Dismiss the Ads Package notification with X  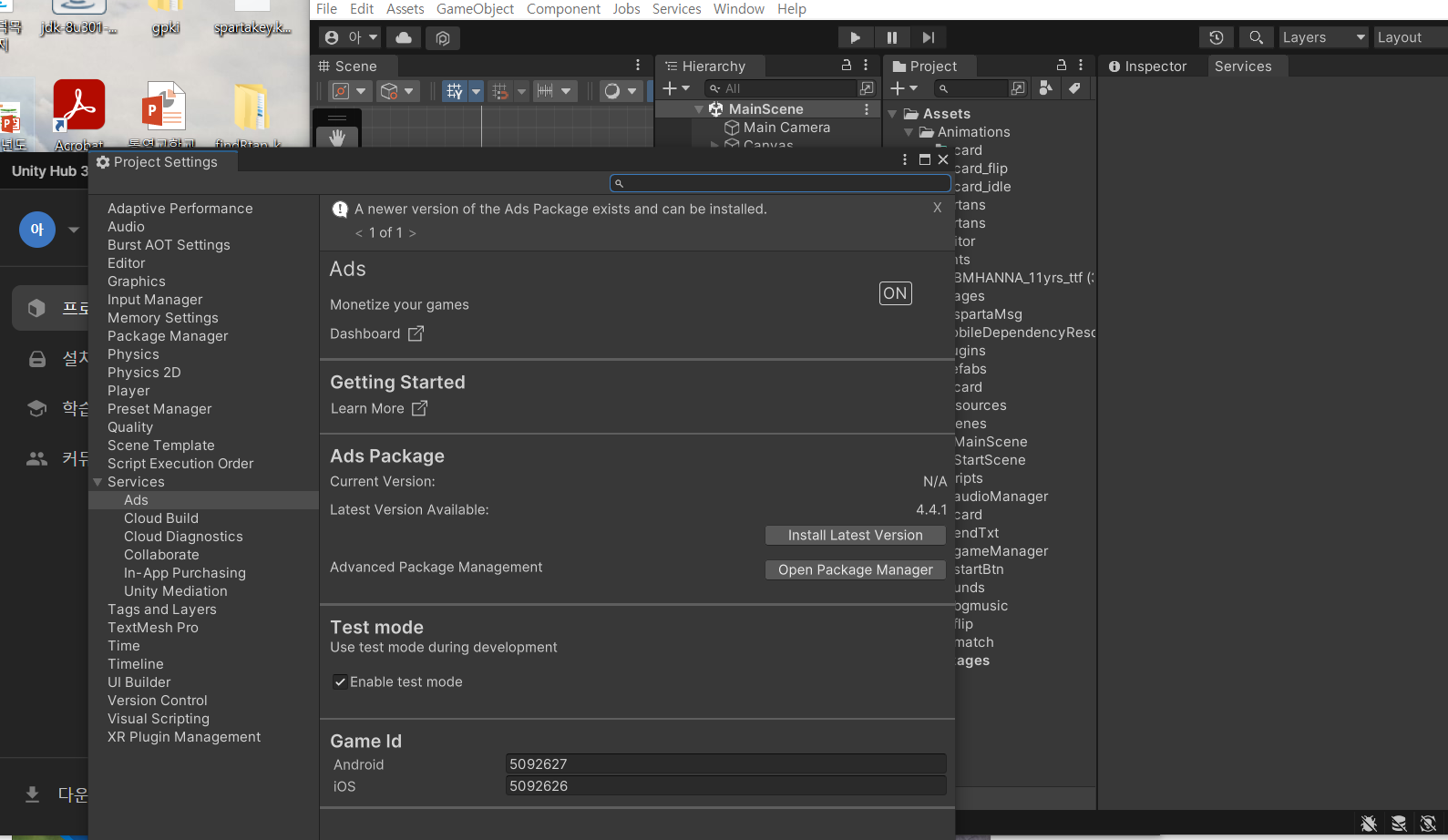(x=937, y=208)
